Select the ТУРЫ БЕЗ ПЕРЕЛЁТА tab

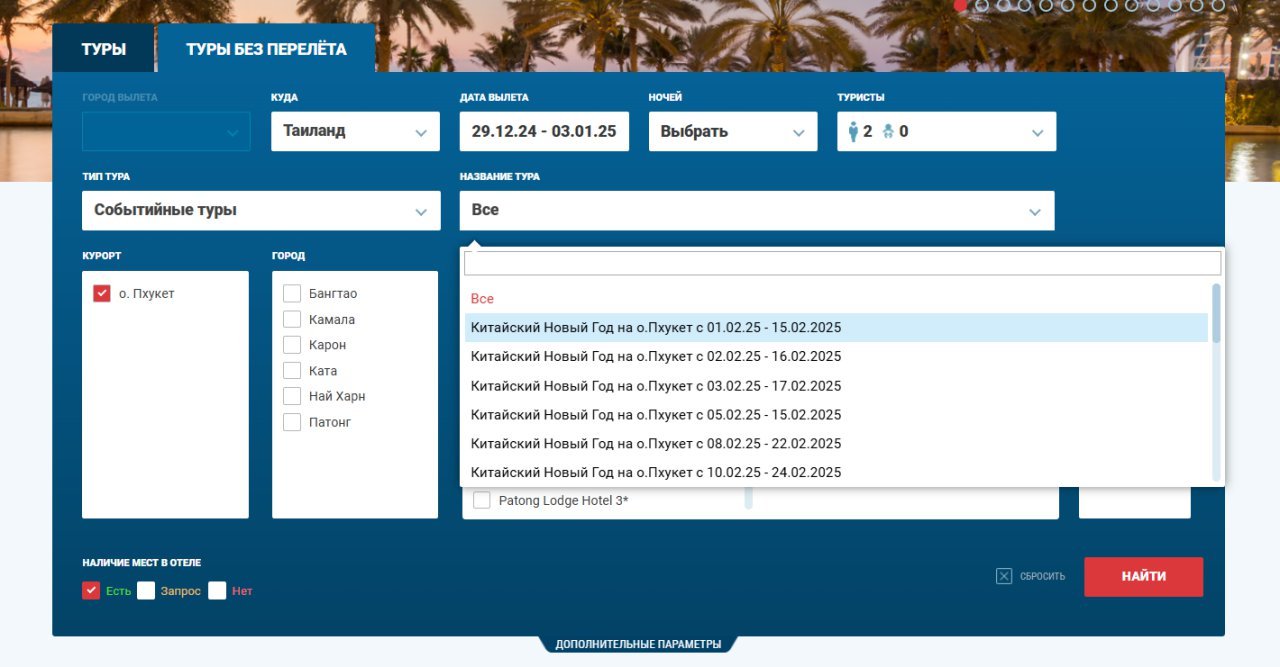(x=266, y=49)
